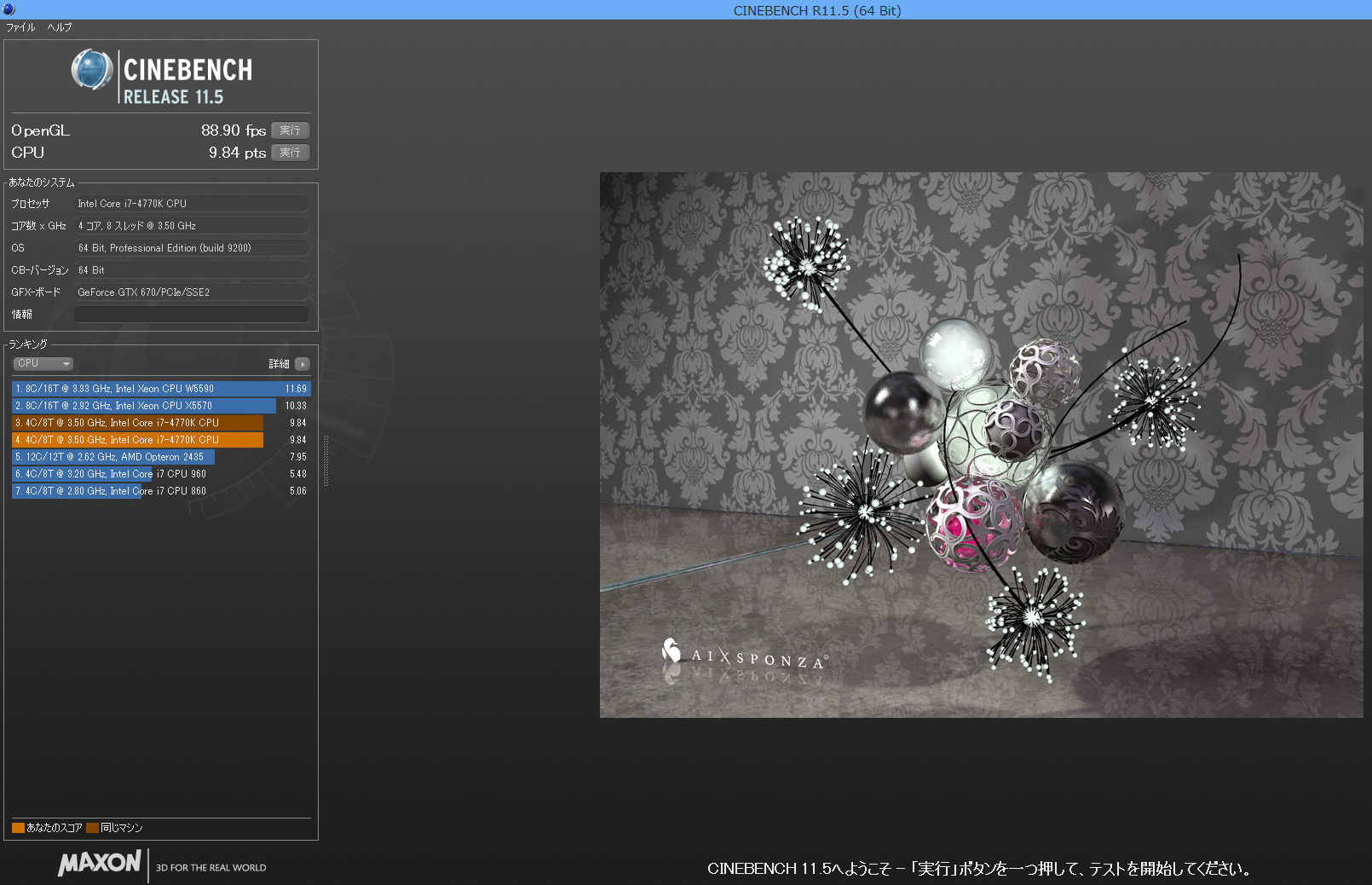Click the arrow icon next to 詳細
This screenshot has width=1372, height=885.
pyautogui.click(x=303, y=364)
